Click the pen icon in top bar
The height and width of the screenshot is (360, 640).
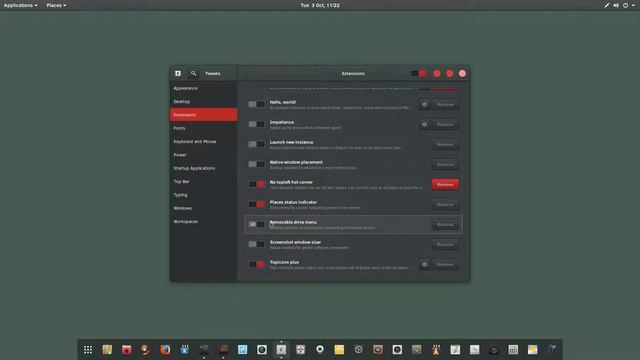pos(607,5)
